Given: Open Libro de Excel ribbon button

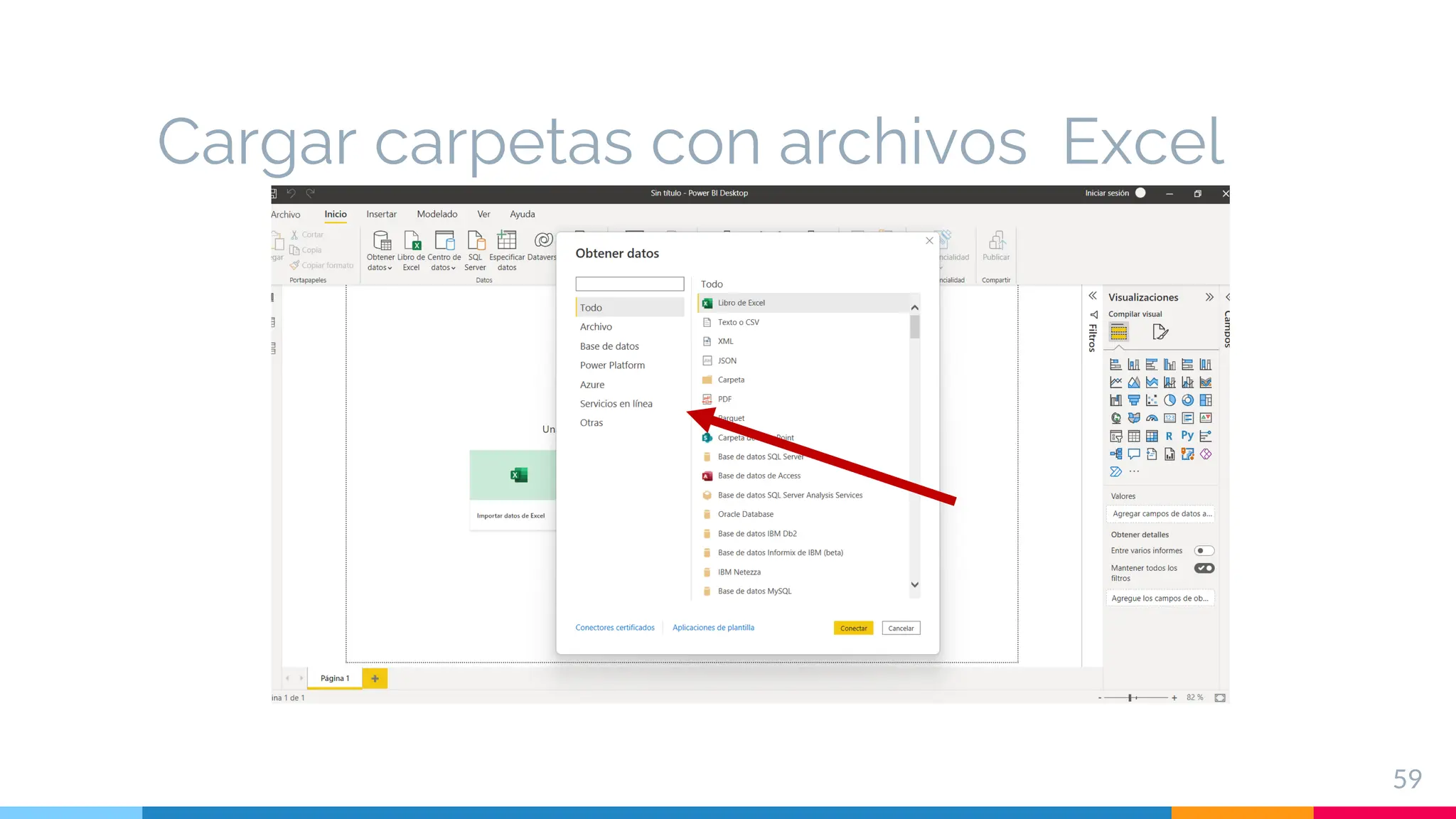Looking at the screenshot, I should tap(412, 250).
